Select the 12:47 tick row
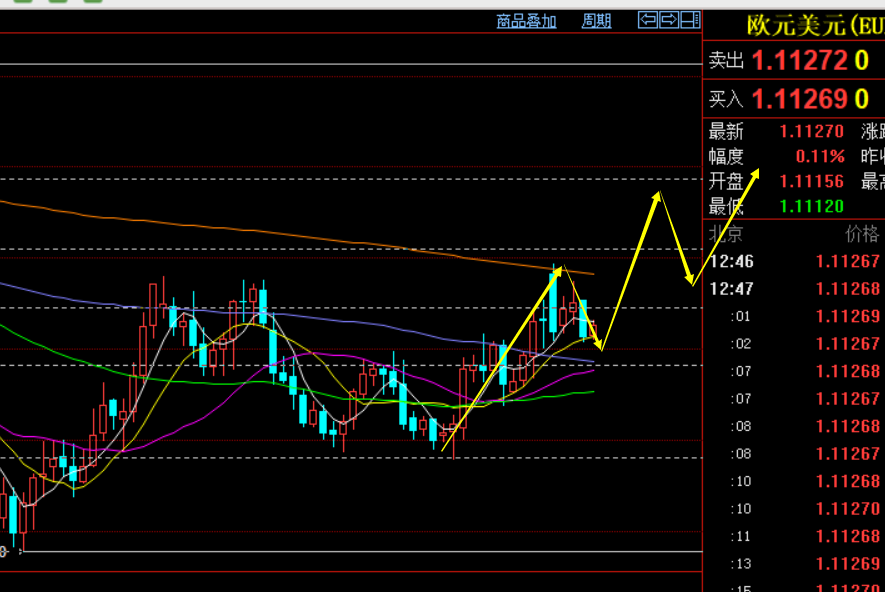Viewport: 885px width, 592px height. 794,289
